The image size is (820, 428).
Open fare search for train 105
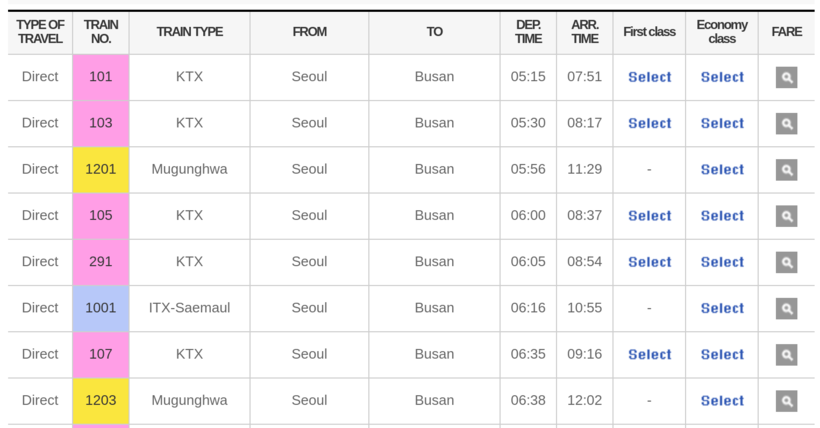787,216
